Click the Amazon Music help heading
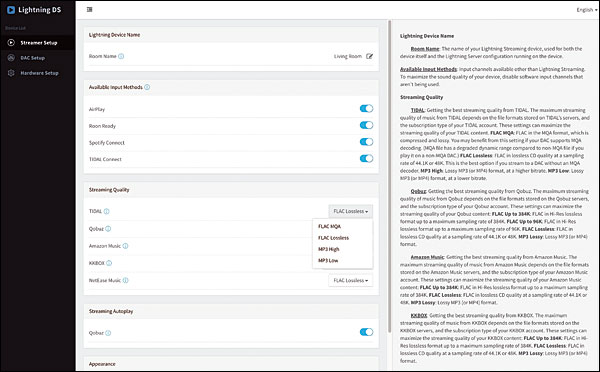This screenshot has width=600, height=372. (427, 257)
